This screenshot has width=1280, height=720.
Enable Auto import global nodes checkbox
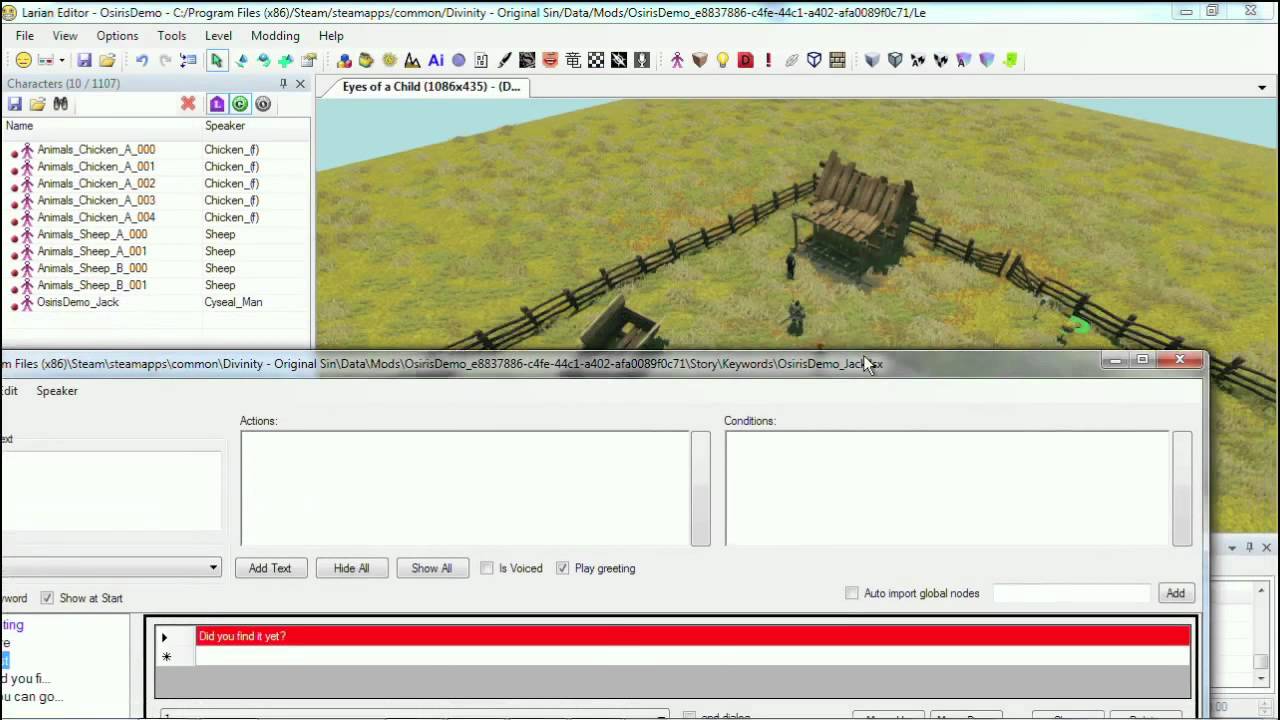pyautogui.click(x=852, y=593)
